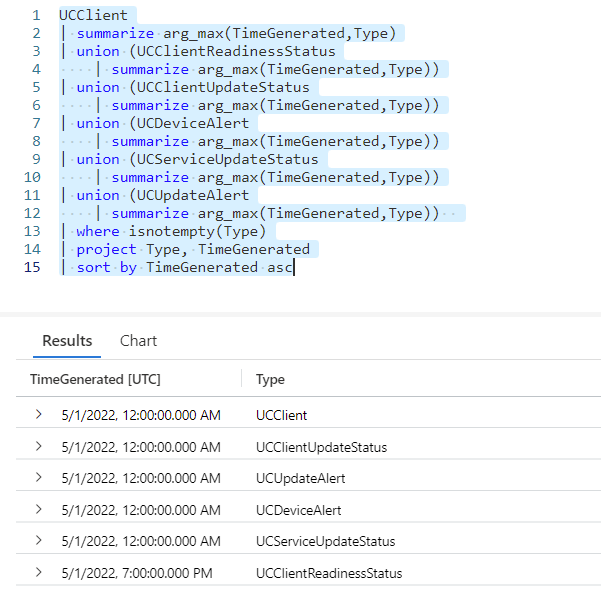The height and width of the screenshot is (604, 601).
Task: Click the project Type, TimeGenerated line
Action: [192, 249]
